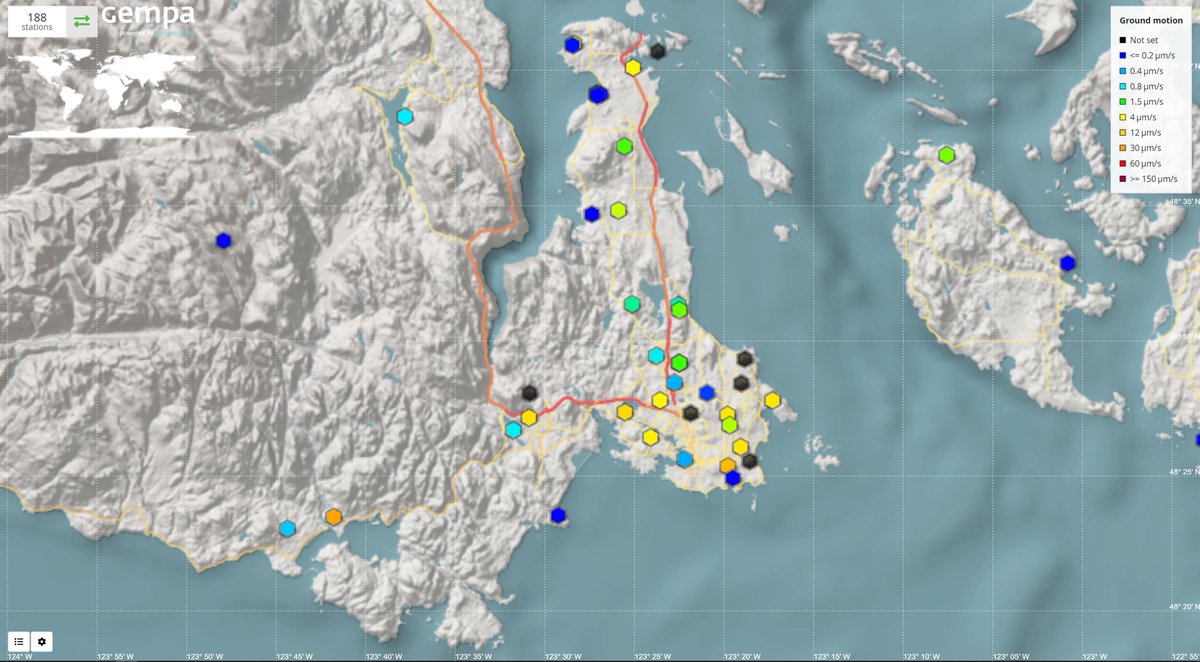
Task: Select the yellow station on the far eastern peninsula point
Action: click(x=772, y=400)
